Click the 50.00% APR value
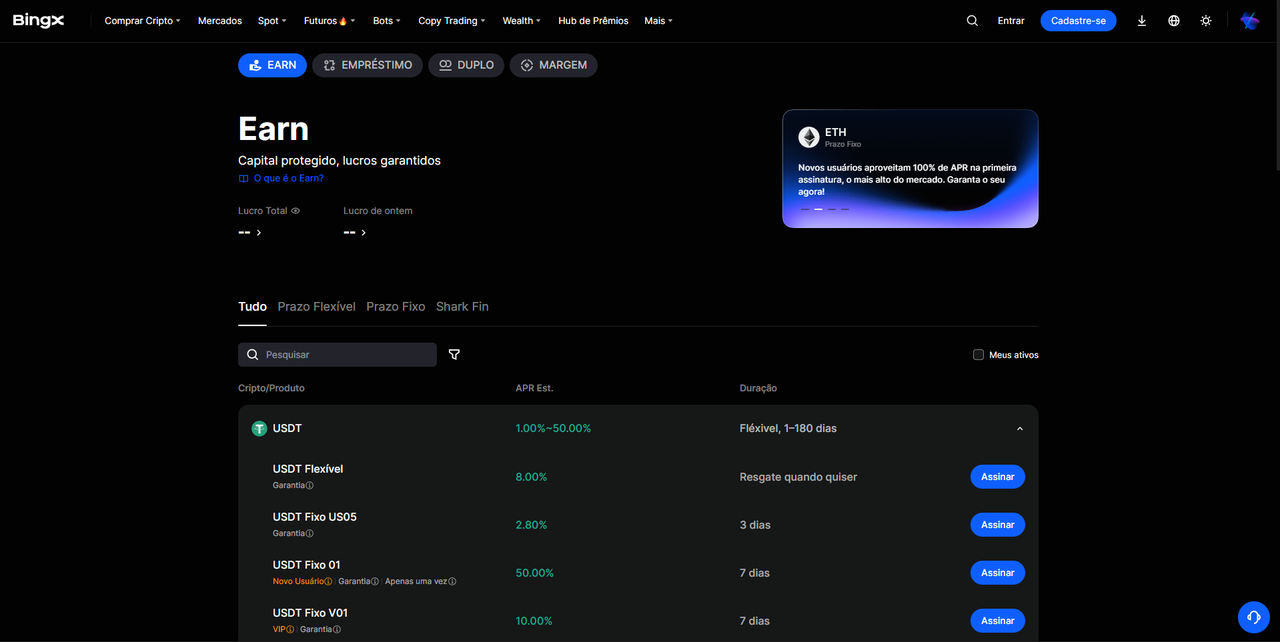Viewport: 1280px width, 642px height. click(534, 573)
